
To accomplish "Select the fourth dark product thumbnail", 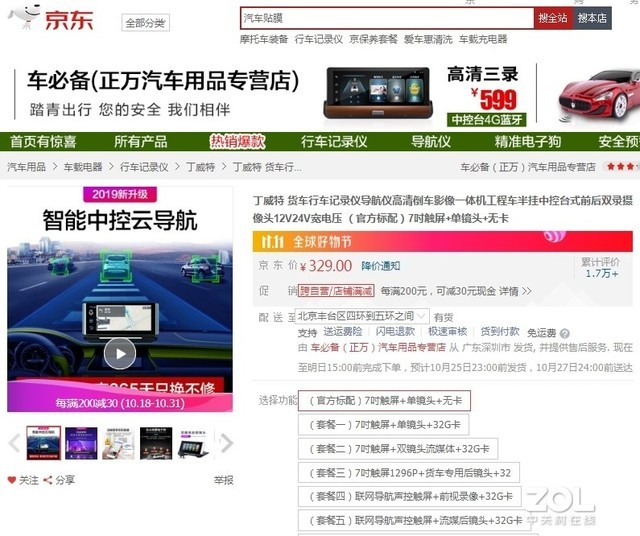I will 156,443.
